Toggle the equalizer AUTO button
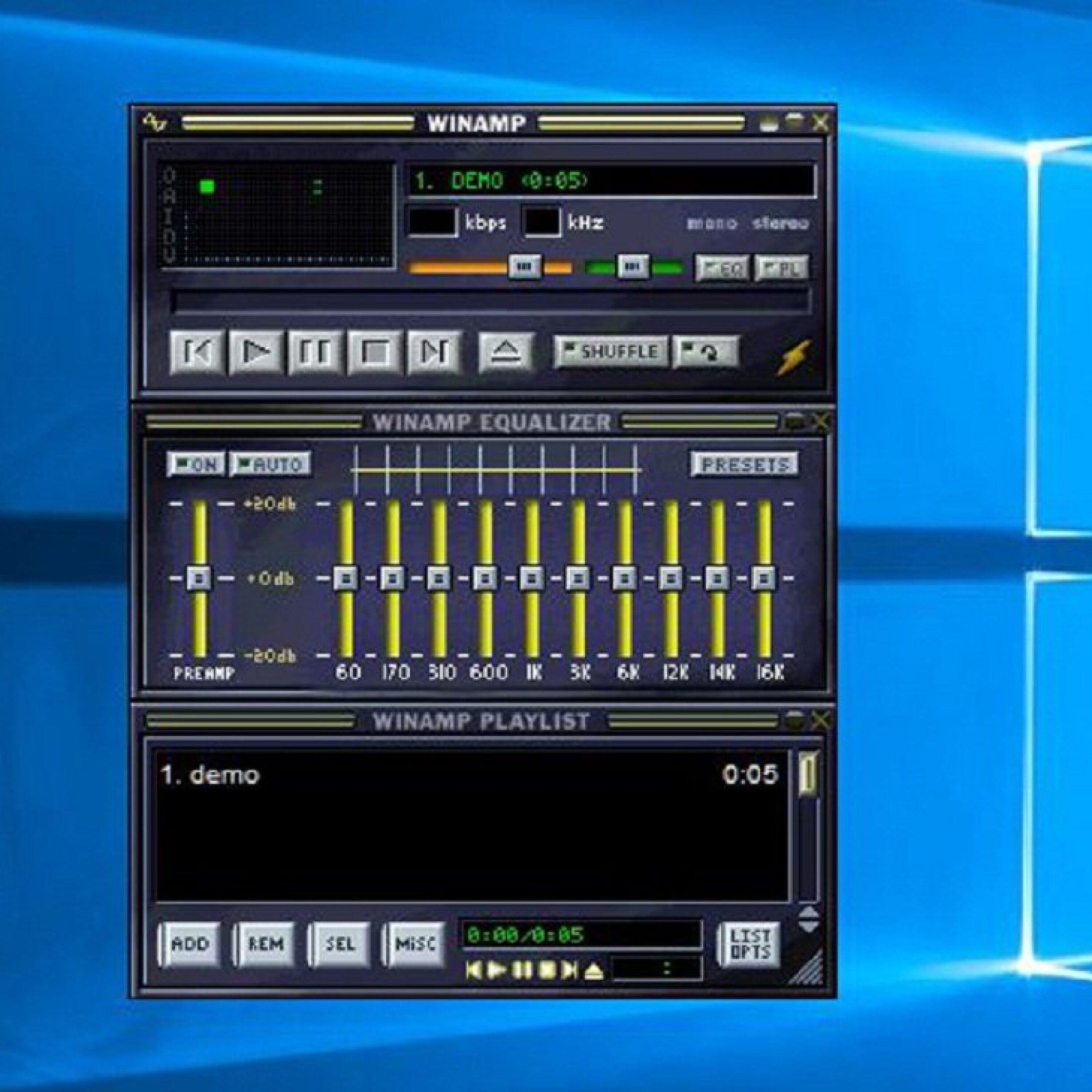The width and height of the screenshot is (1092, 1092). [x=271, y=464]
